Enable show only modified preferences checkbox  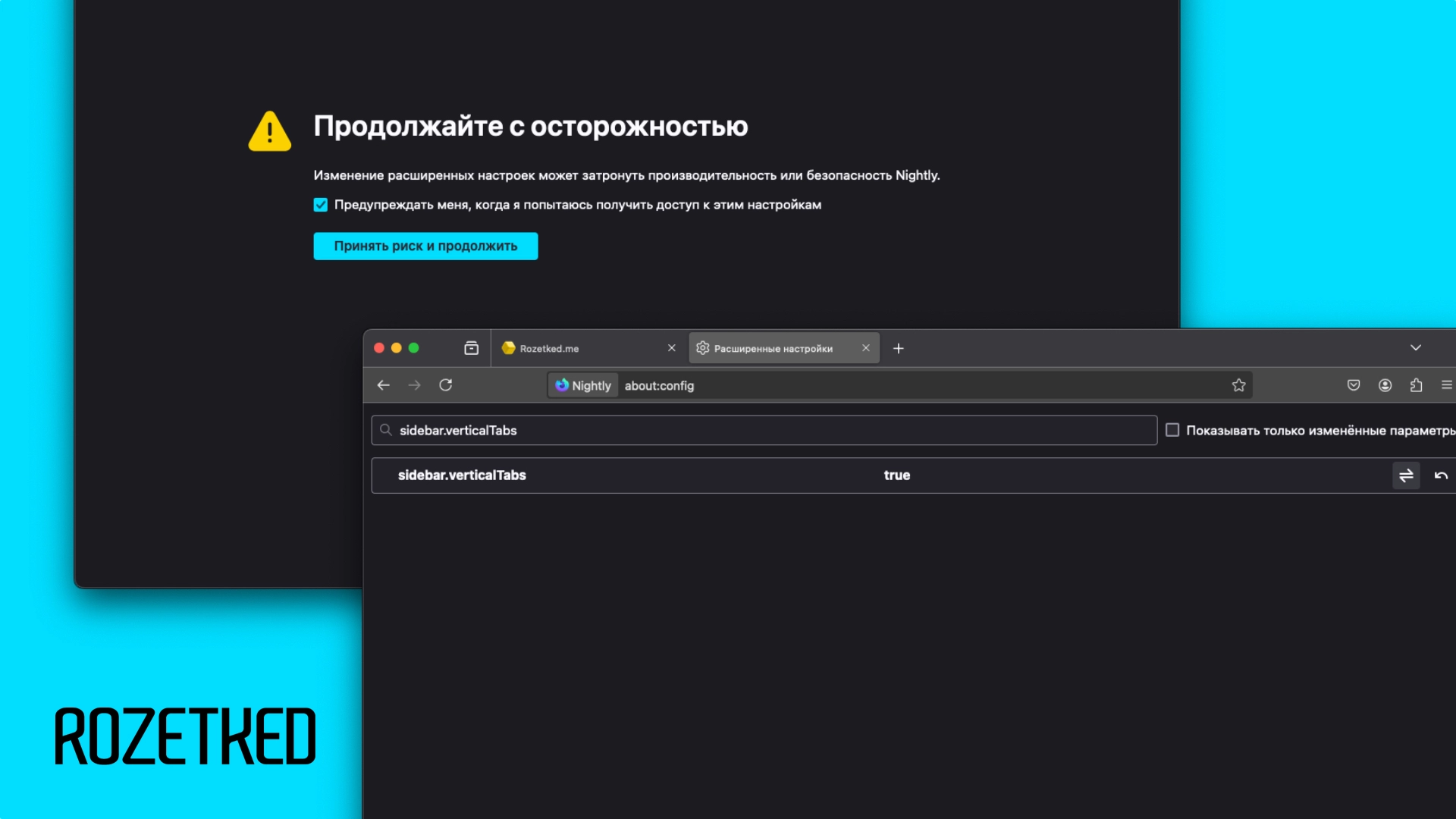(x=1172, y=430)
